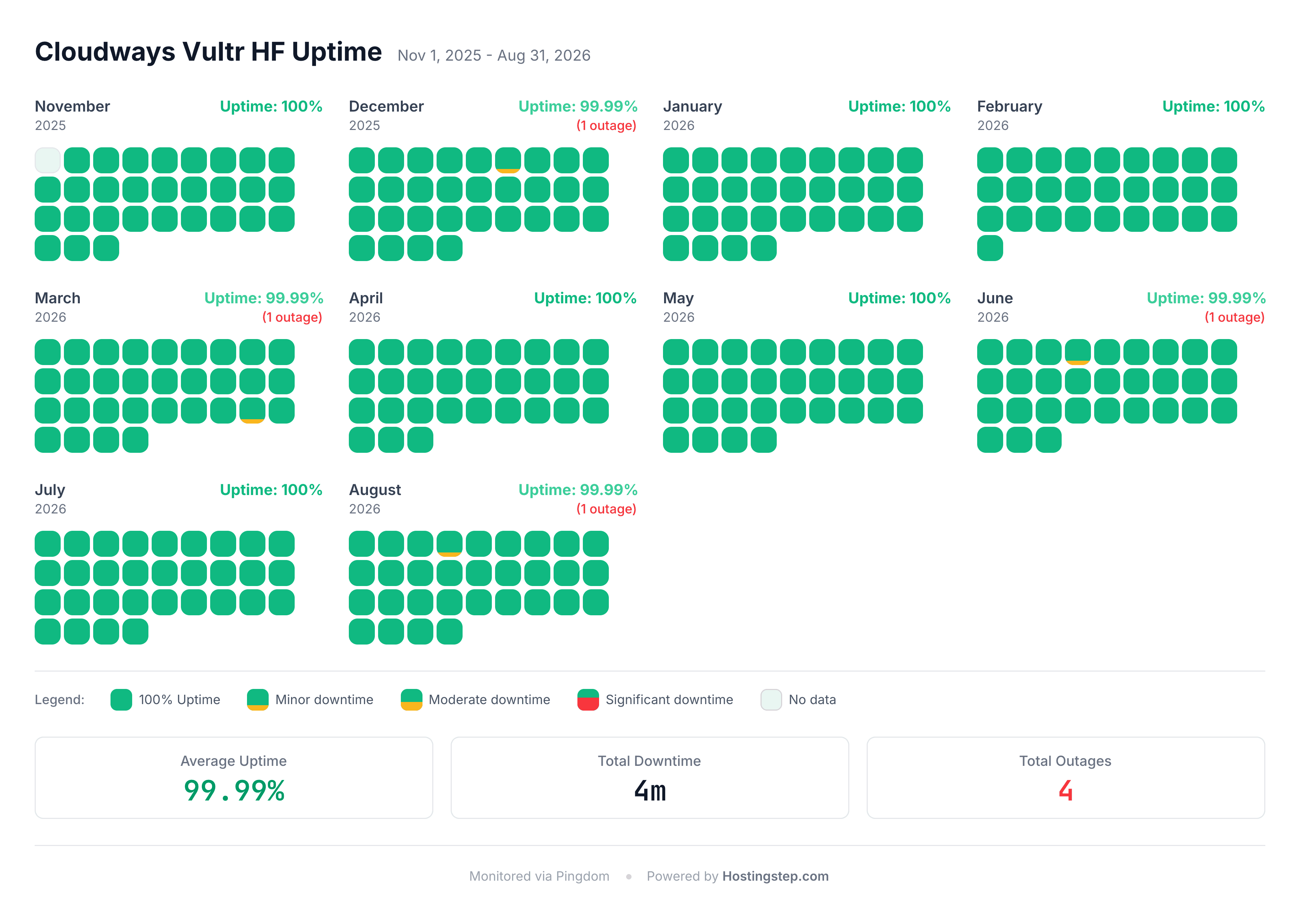Click the '4m' Total Downtime value
Viewport: 1300px width, 924px height.
click(x=650, y=791)
